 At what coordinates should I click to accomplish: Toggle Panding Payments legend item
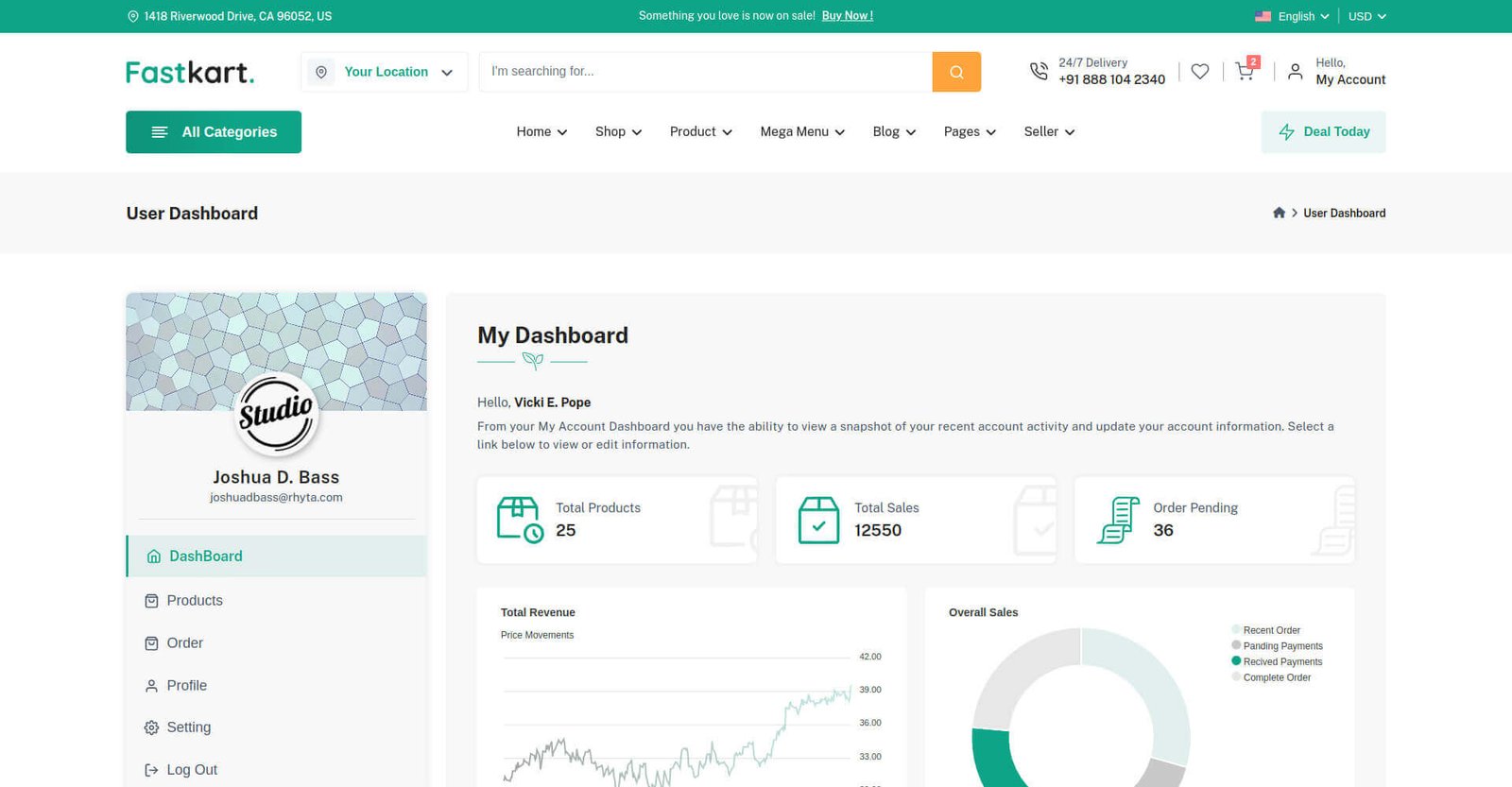tap(1281, 646)
